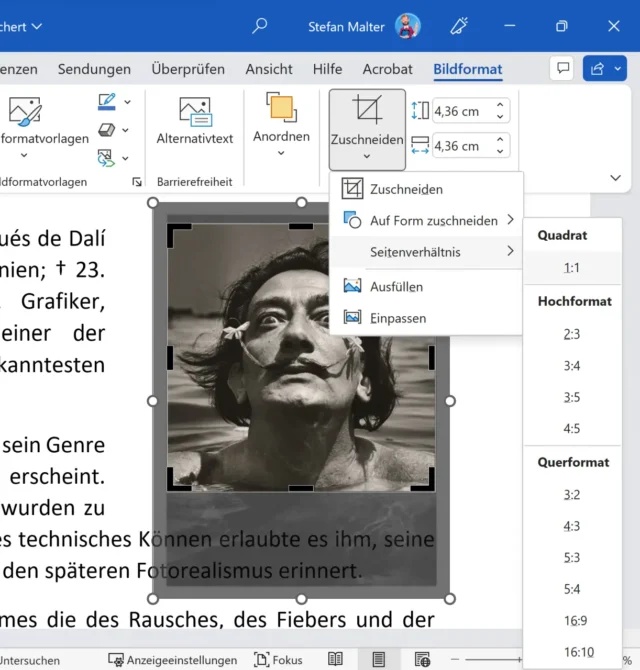Select Ausfüllen from crop menu

[396, 286]
